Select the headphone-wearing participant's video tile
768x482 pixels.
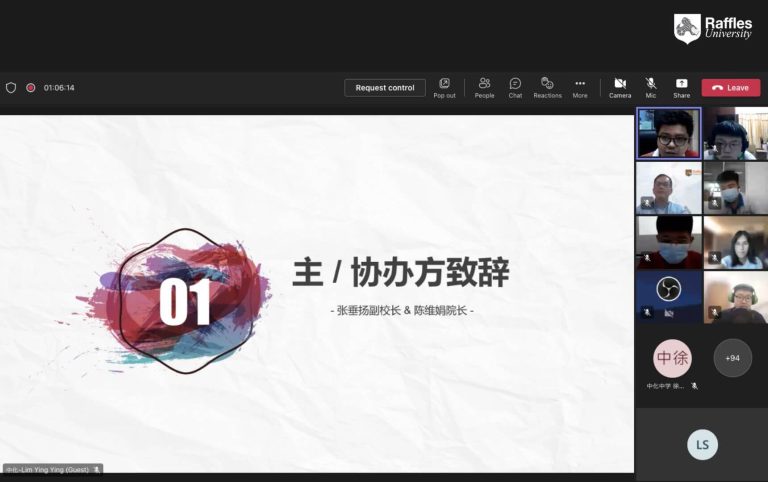coord(735,296)
